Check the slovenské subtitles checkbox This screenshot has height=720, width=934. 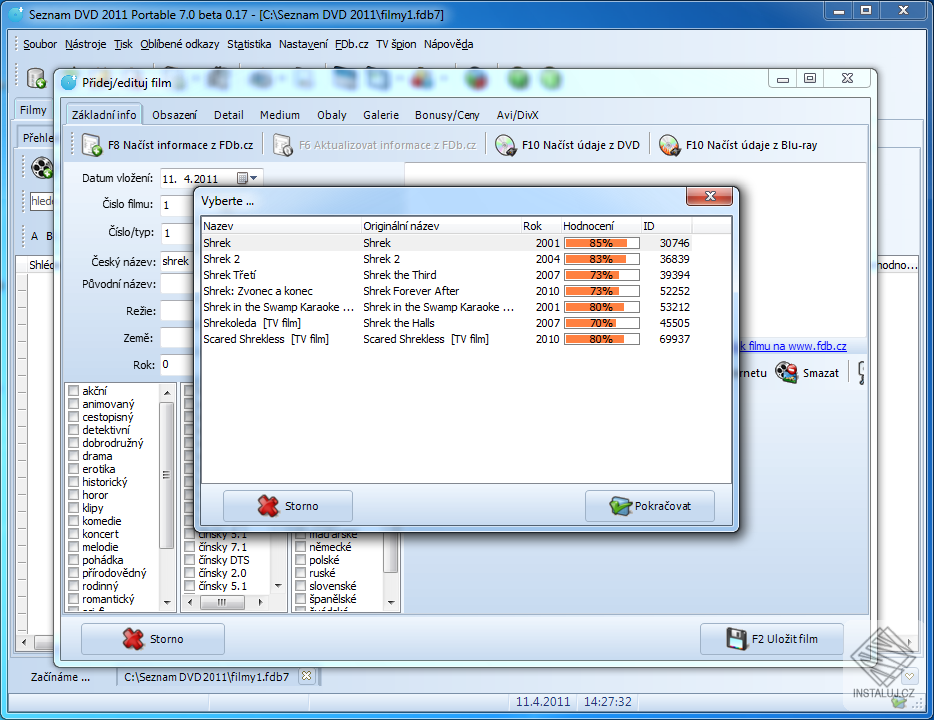tap(300, 586)
